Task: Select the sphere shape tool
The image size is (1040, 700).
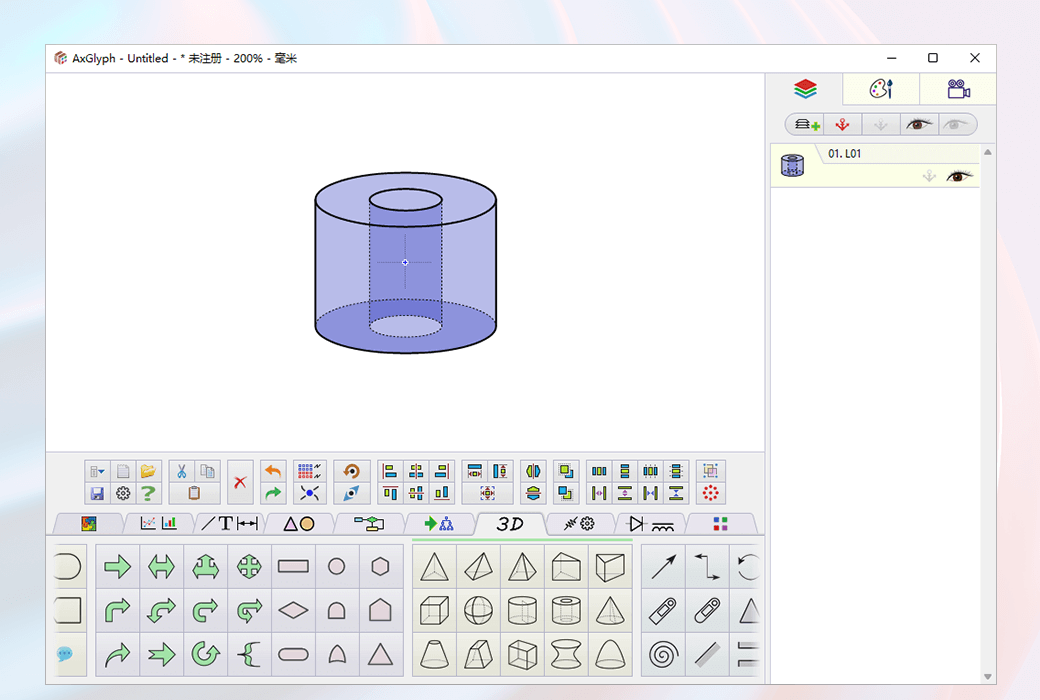Action: (x=478, y=610)
